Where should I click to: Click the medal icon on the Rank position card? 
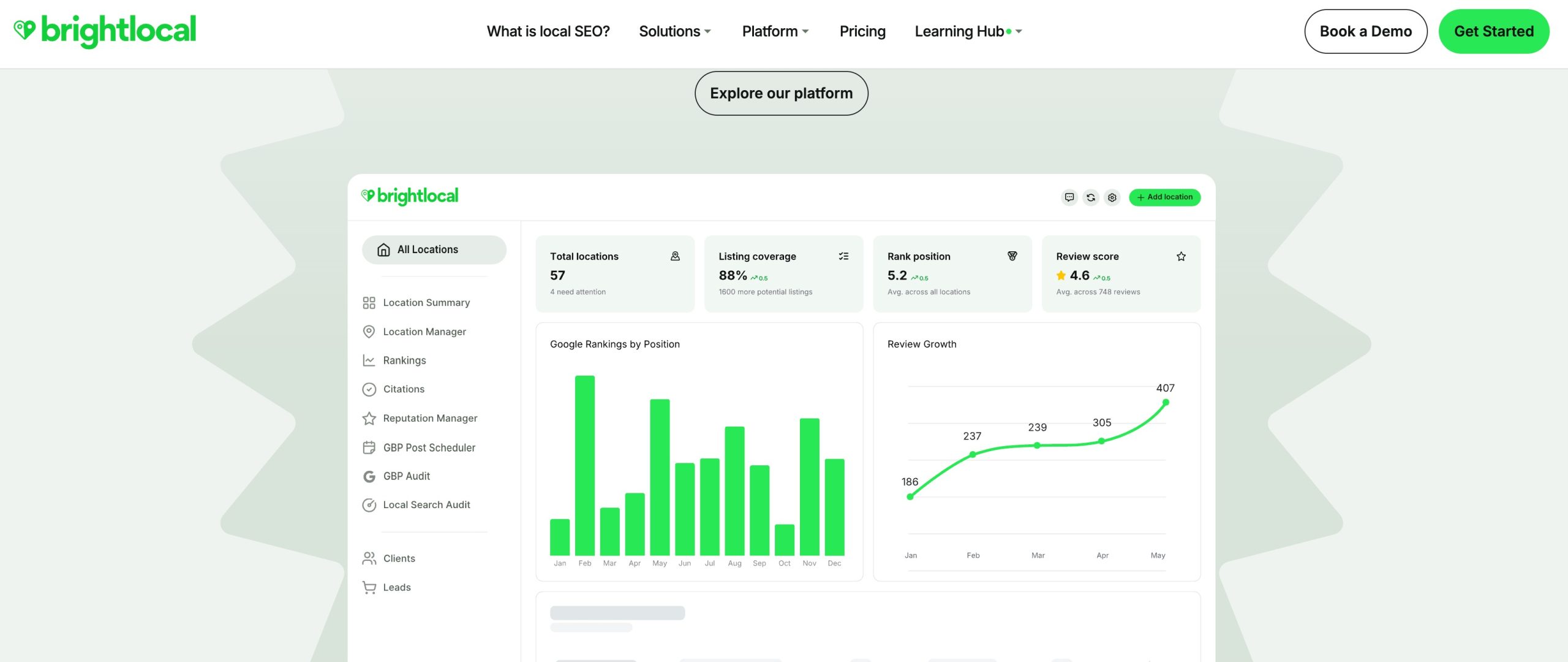pyautogui.click(x=1012, y=256)
